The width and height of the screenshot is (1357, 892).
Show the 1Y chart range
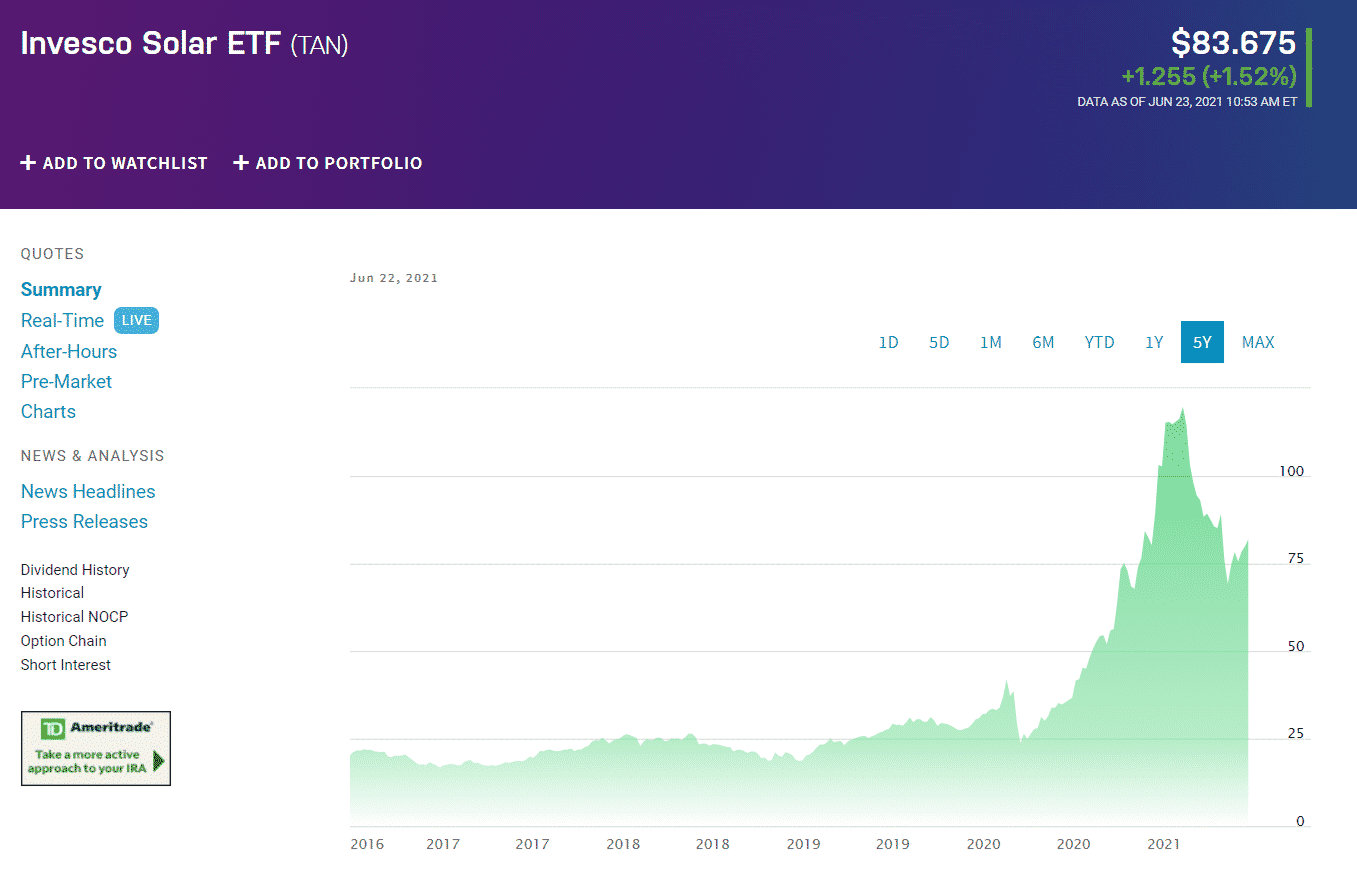click(x=1154, y=342)
